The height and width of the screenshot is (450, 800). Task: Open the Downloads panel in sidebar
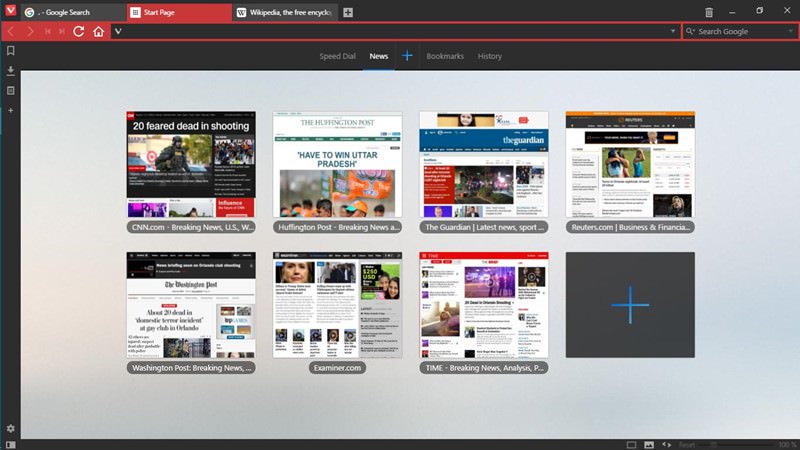tap(10, 70)
